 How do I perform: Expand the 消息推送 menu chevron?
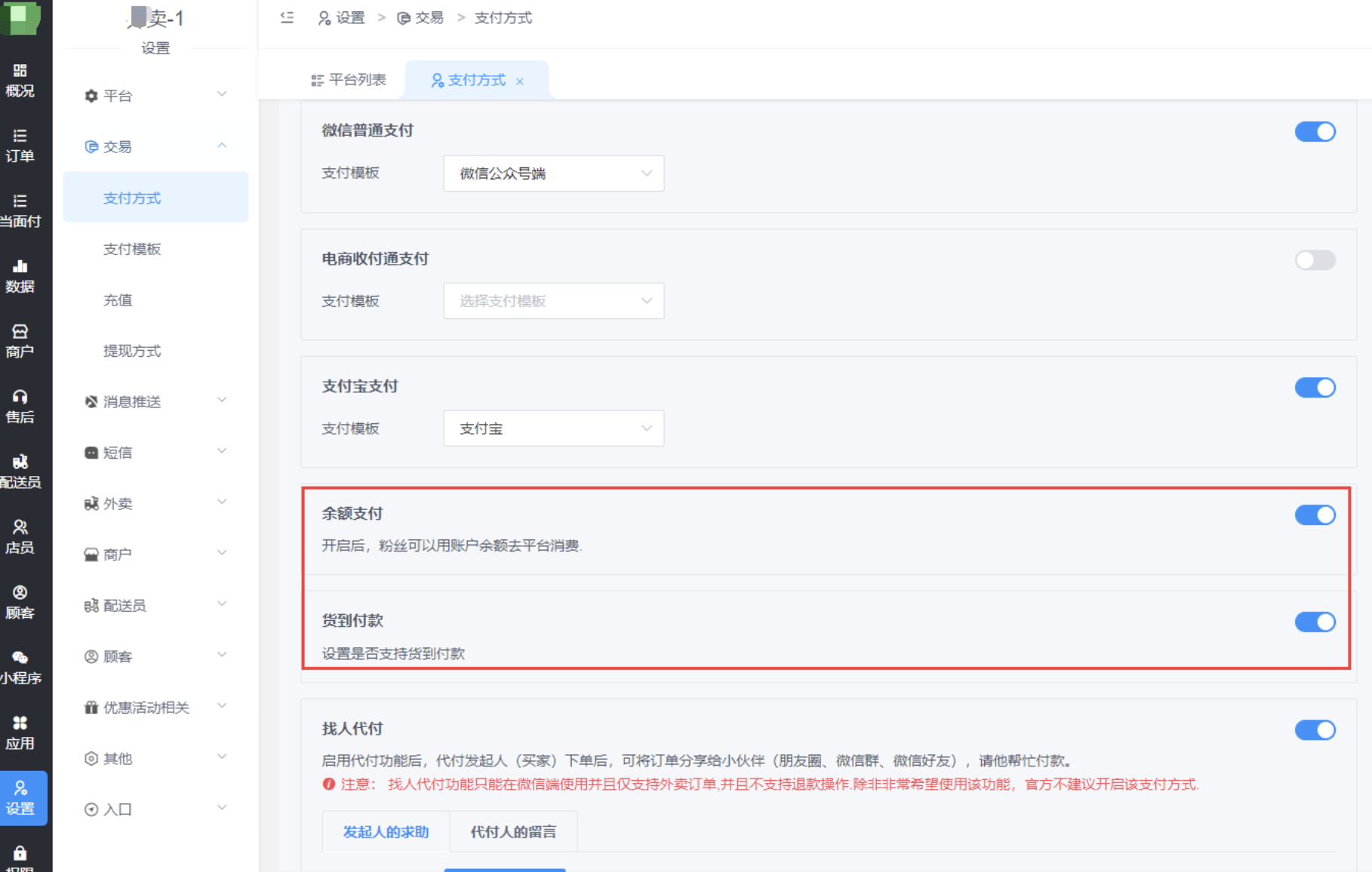pos(222,400)
